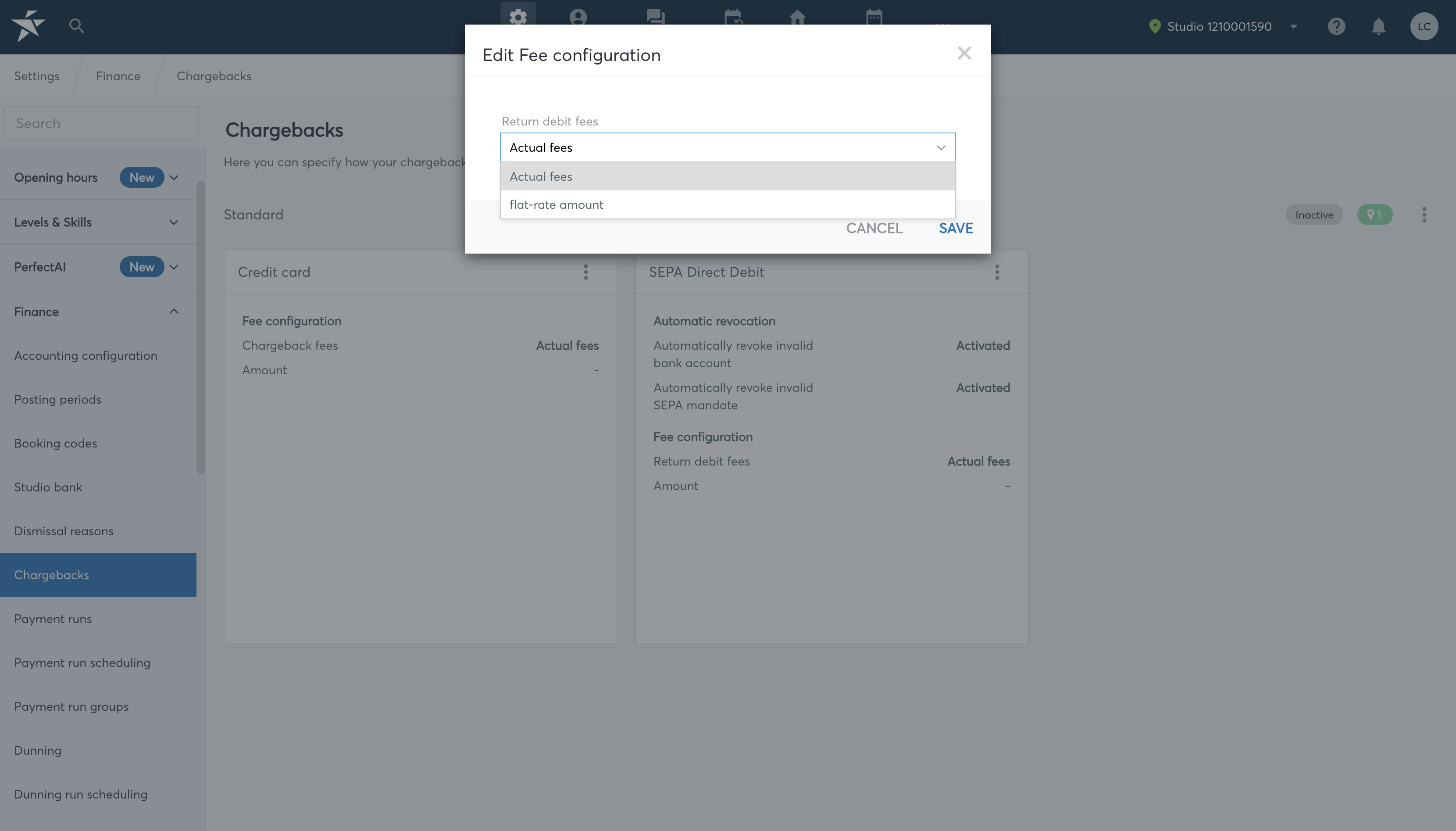Screen dimensions: 1456x831
Task: Click the New badge beside PerfectAI
Action: coord(142,266)
